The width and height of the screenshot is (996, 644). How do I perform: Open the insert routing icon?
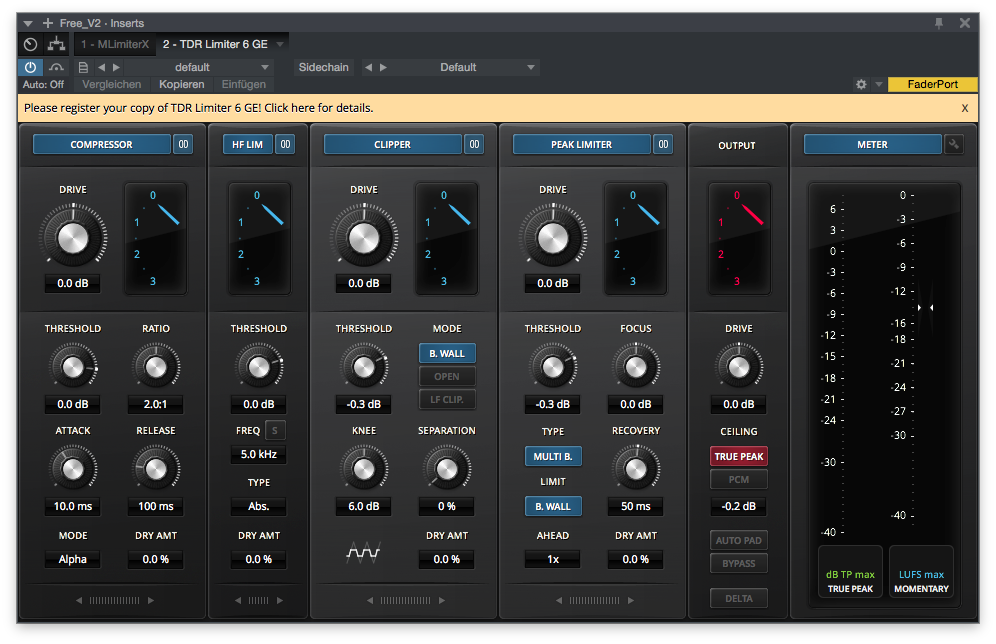(x=57, y=44)
